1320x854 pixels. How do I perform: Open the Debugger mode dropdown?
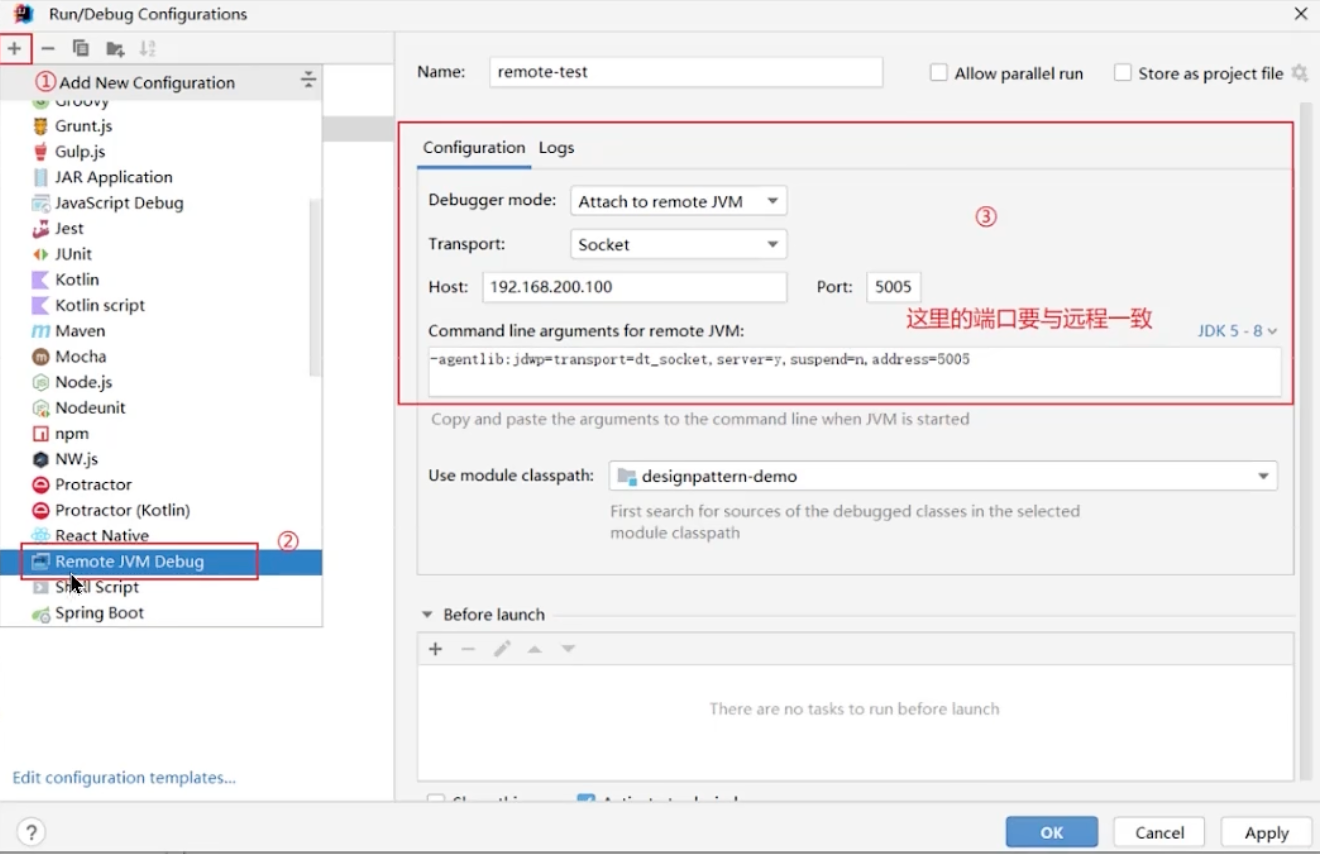click(678, 201)
